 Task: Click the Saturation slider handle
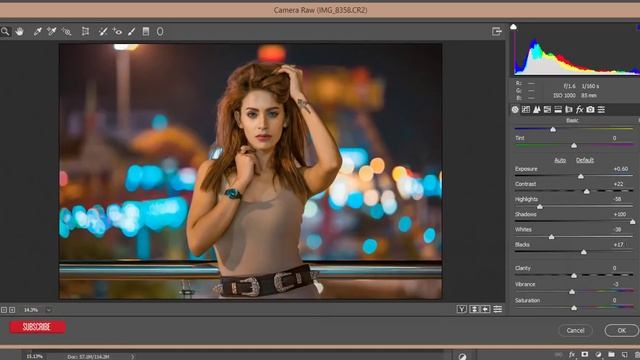coord(574,308)
